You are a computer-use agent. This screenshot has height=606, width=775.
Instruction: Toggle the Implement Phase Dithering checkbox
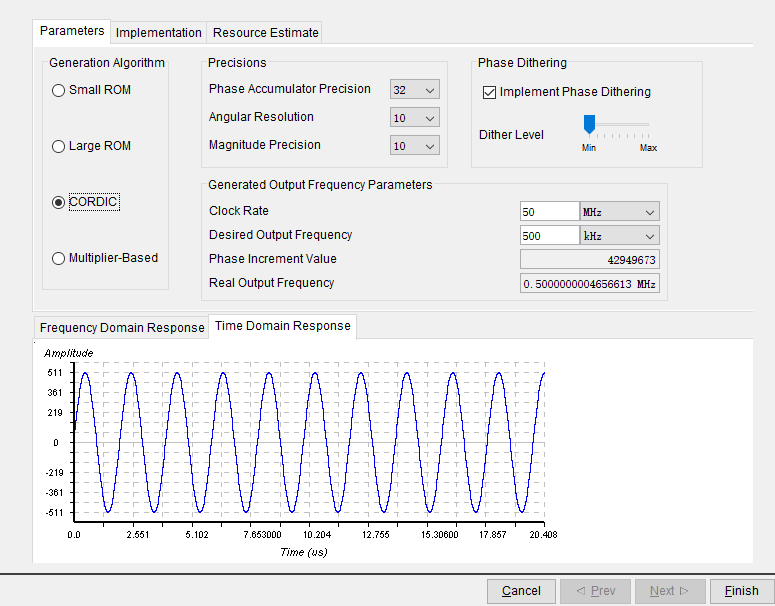pos(489,92)
